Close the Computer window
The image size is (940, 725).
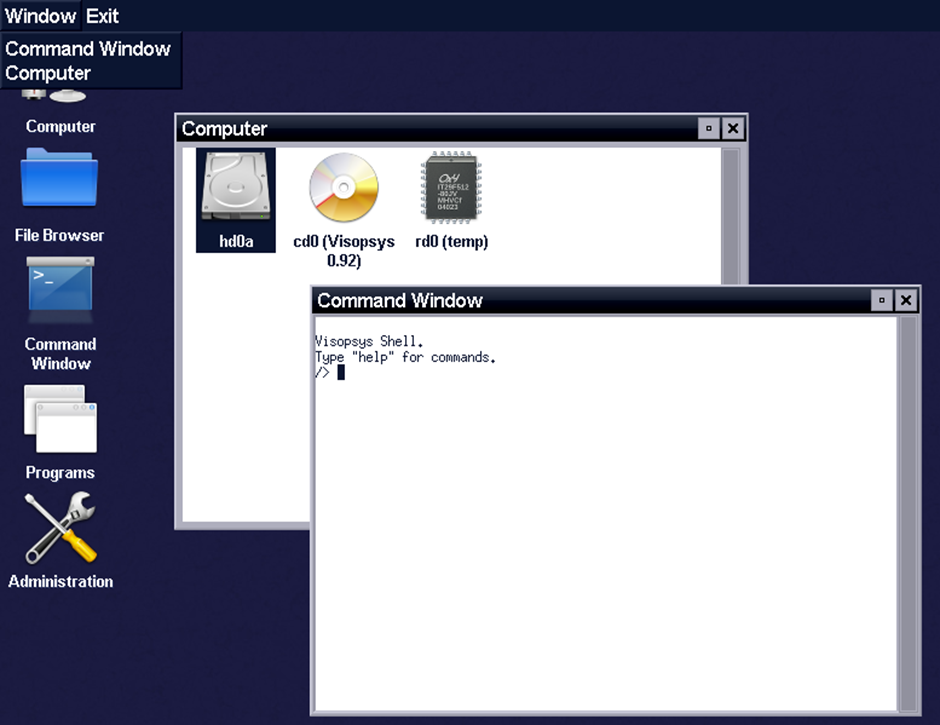(x=733, y=128)
